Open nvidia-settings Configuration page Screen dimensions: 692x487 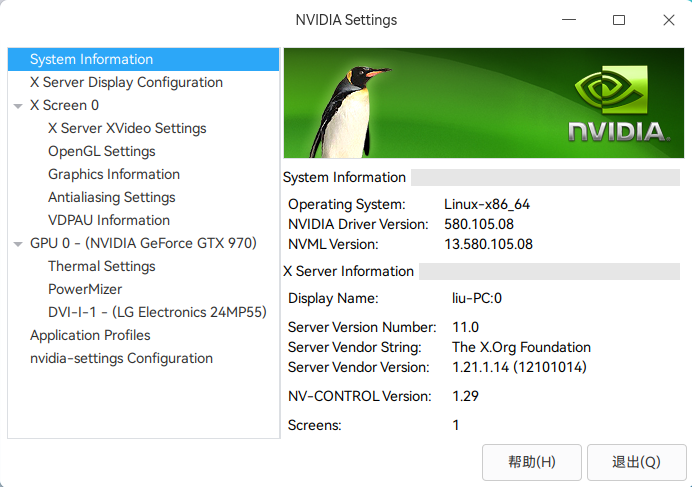tap(121, 358)
